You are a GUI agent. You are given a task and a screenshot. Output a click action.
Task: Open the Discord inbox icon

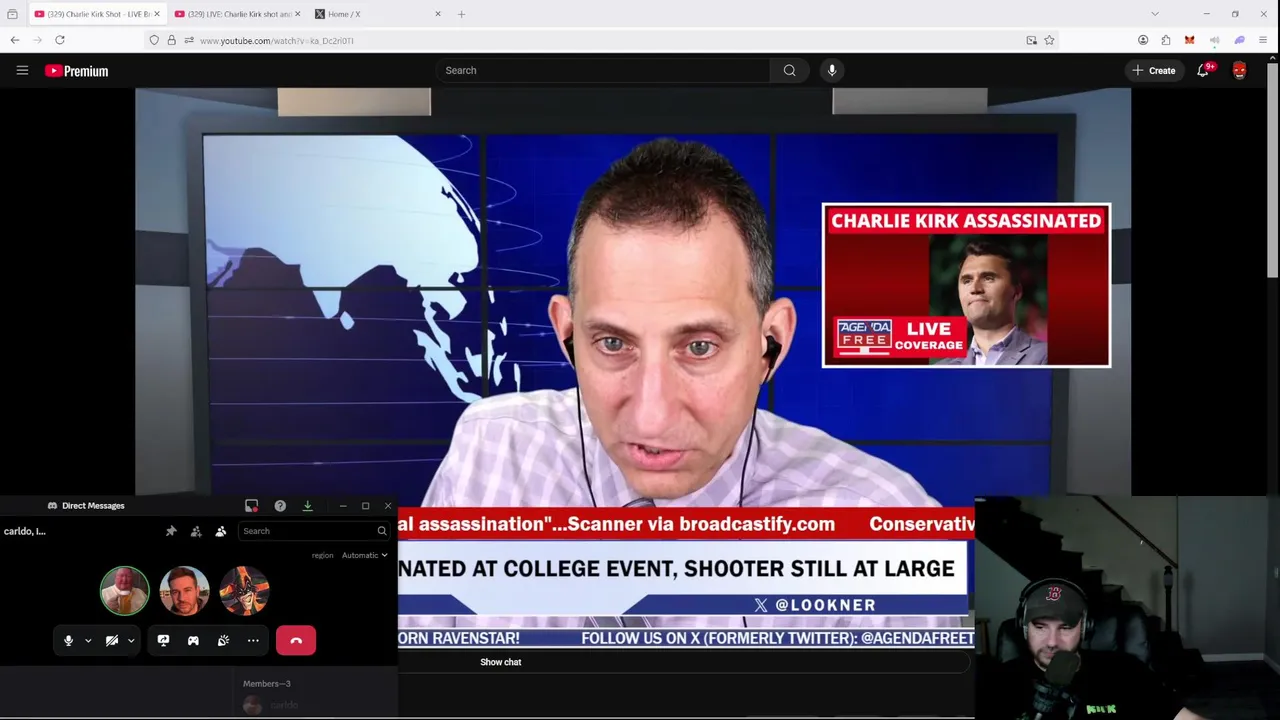tap(252, 506)
